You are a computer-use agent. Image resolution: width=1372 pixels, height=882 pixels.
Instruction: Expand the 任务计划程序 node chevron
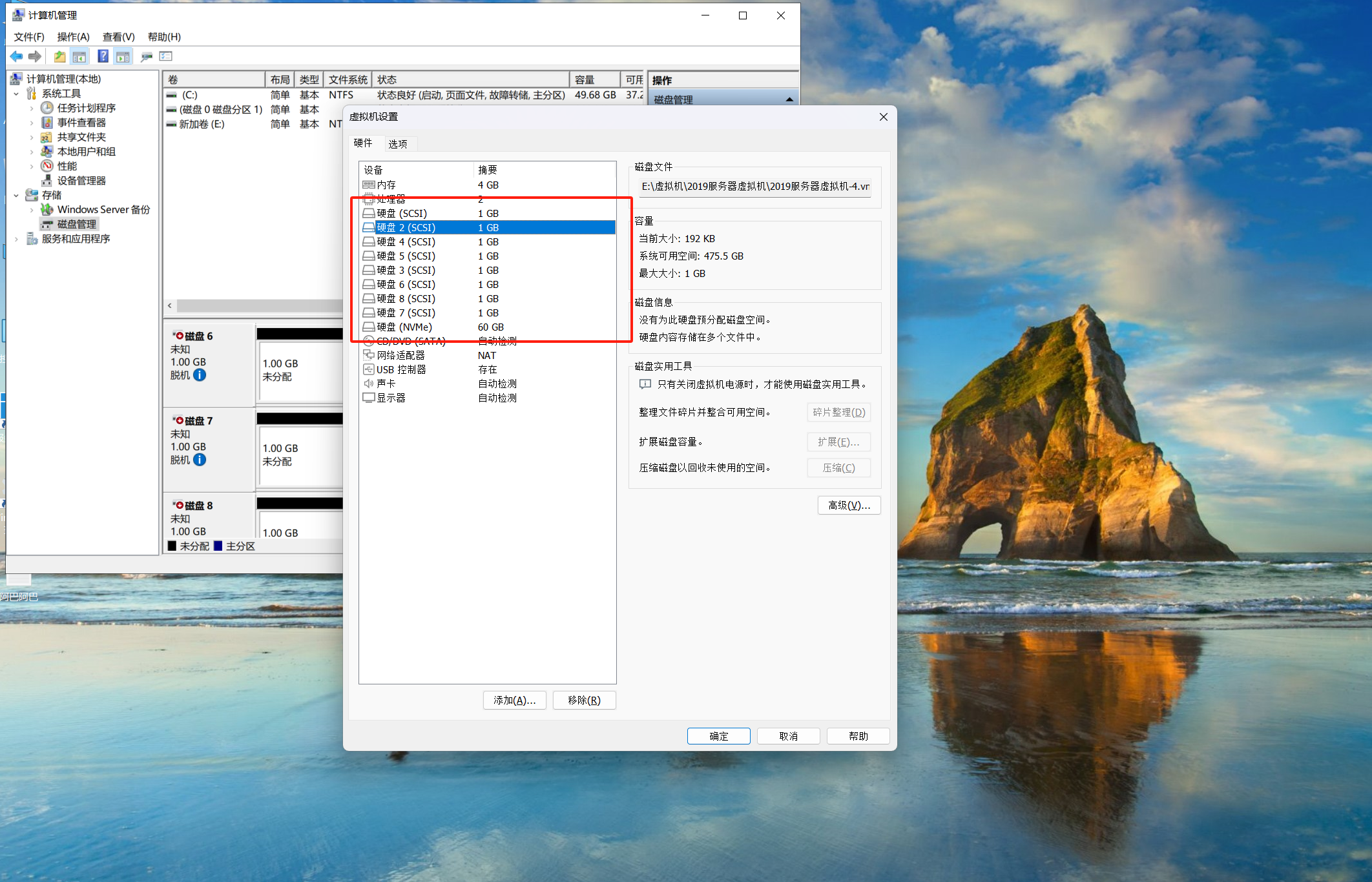click(32, 108)
